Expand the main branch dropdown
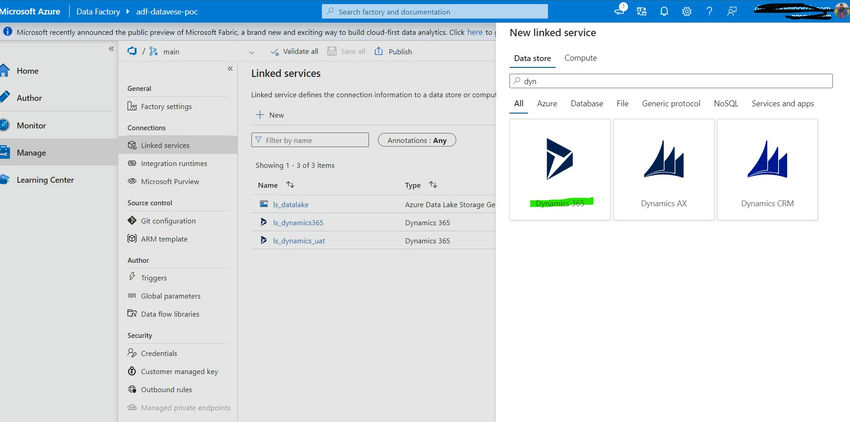This screenshot has width=850, height=422. tap(251, 52)
